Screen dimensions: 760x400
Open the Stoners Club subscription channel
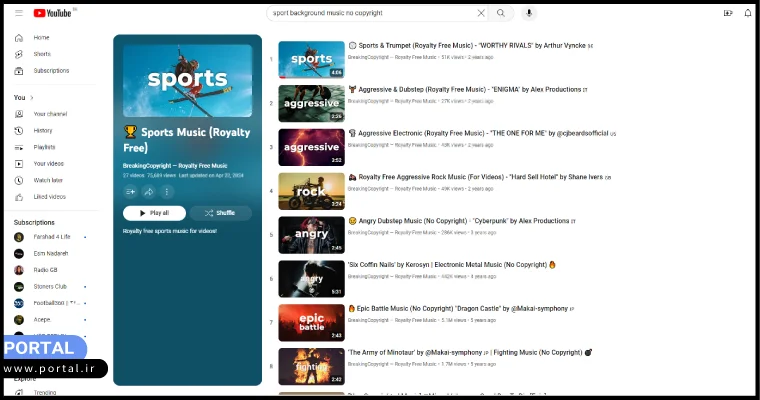click(49, 286)
